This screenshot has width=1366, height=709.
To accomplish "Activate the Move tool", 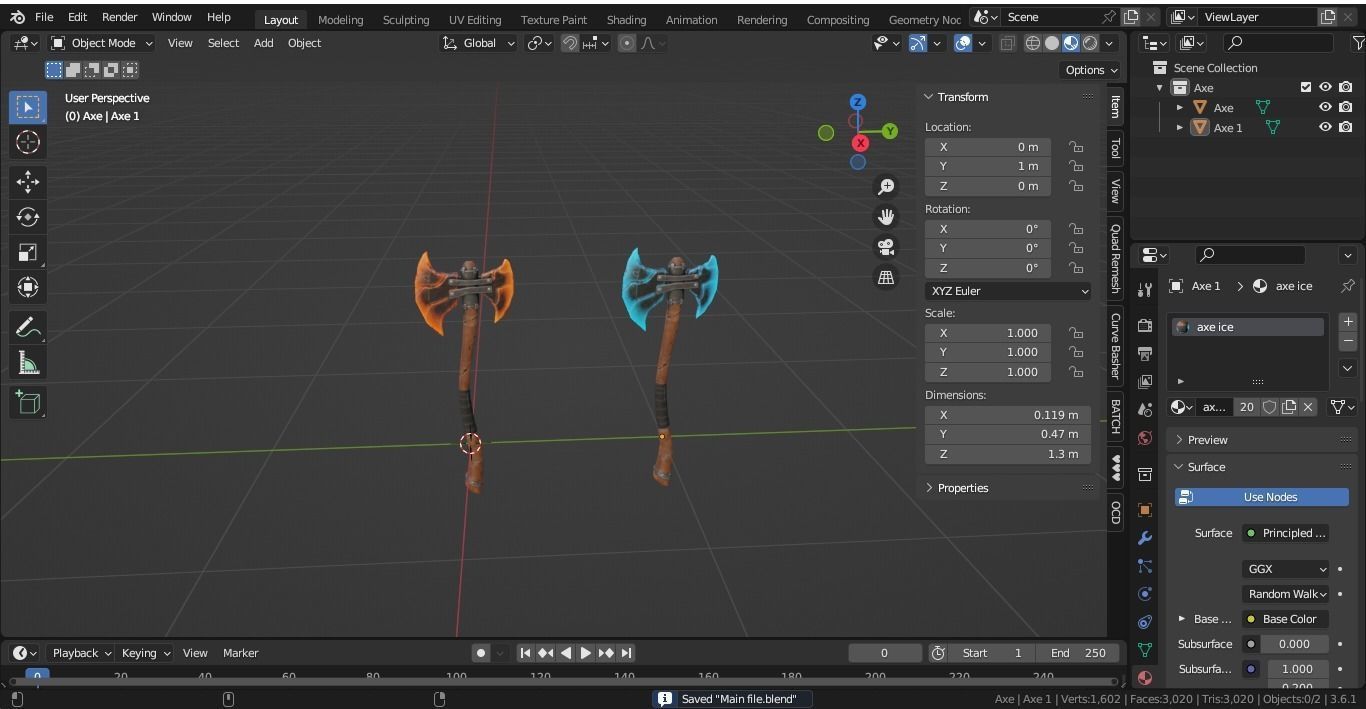I will tap(28, 181).
